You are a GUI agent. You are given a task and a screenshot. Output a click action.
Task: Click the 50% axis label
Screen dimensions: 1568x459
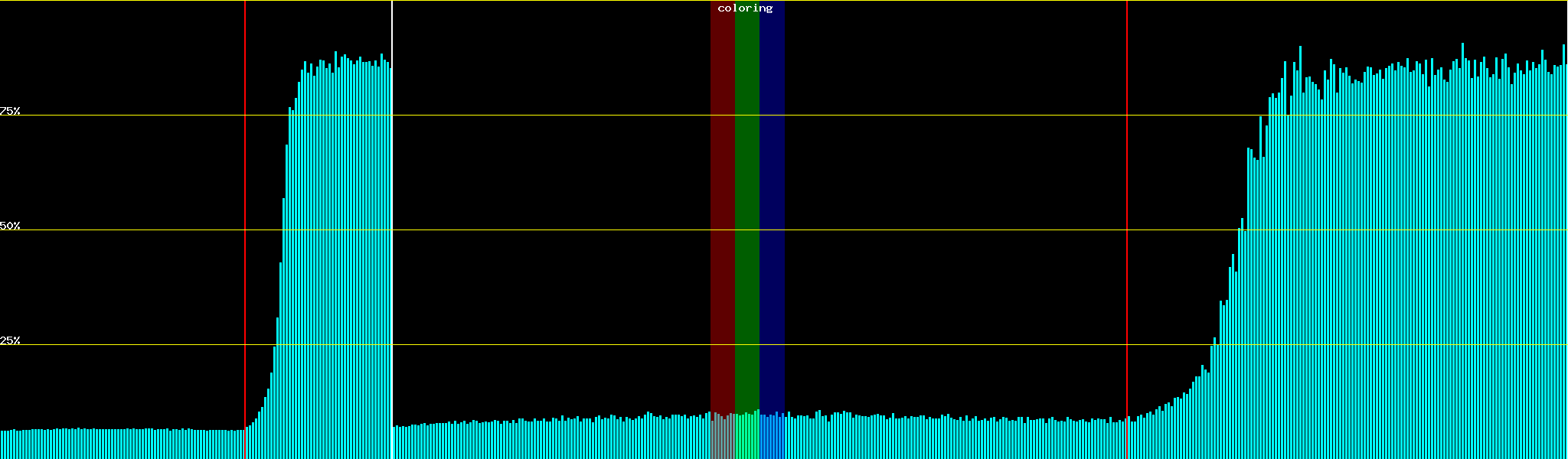[11, 226]
